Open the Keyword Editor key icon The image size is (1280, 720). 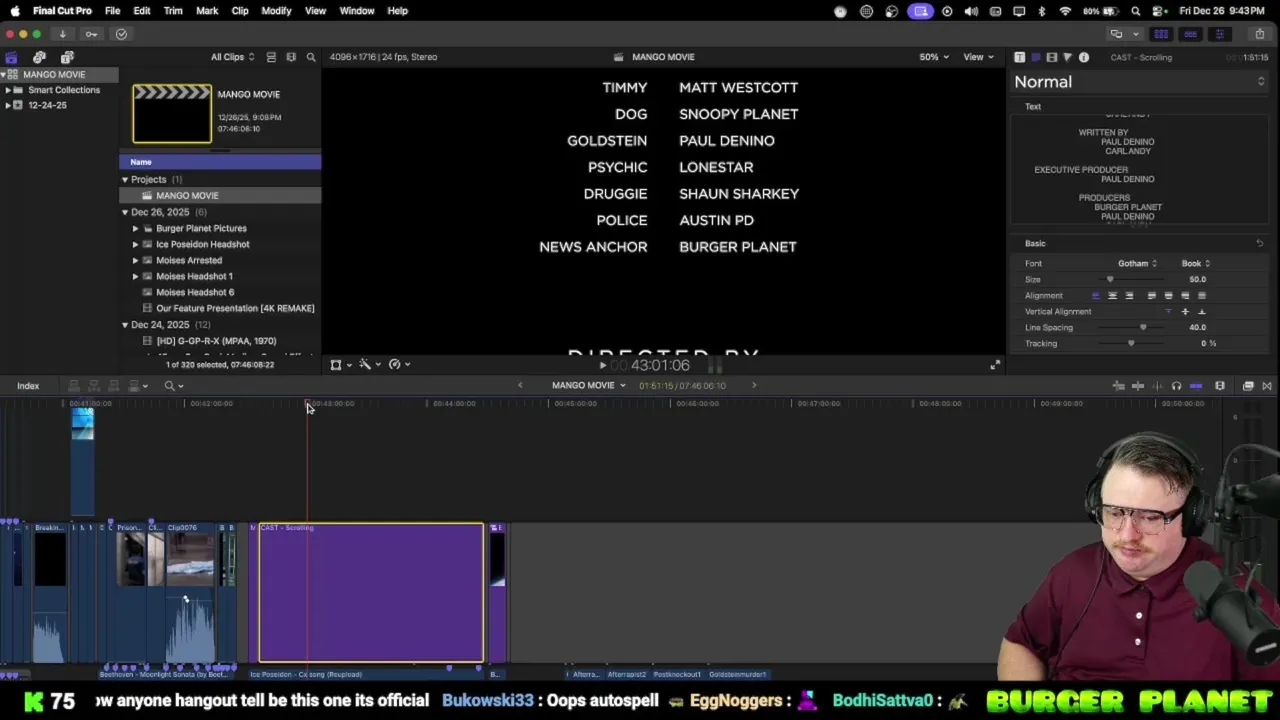[x=91, y=34]
